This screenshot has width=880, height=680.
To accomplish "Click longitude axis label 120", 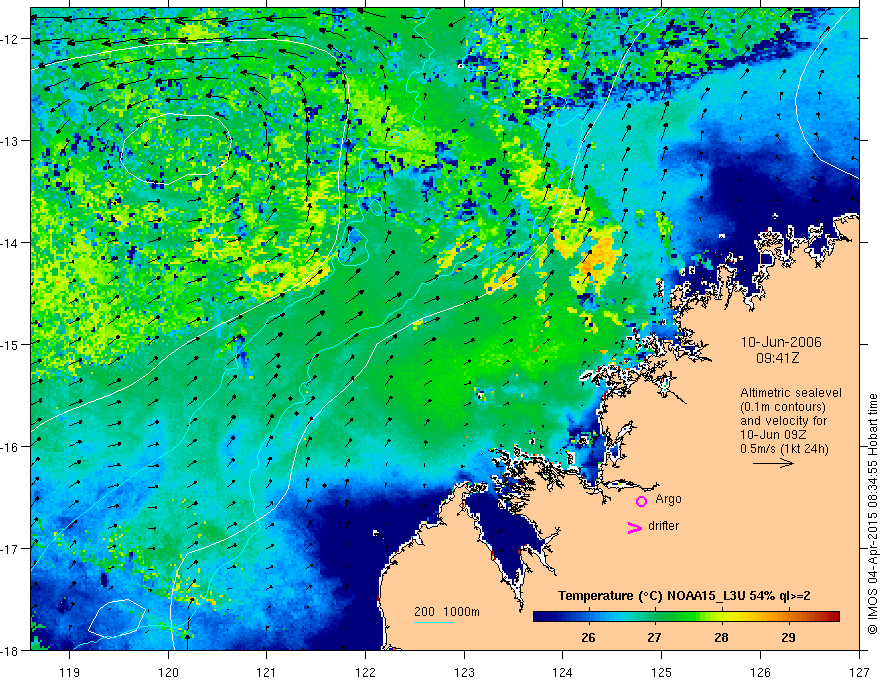I will (168, 673).
